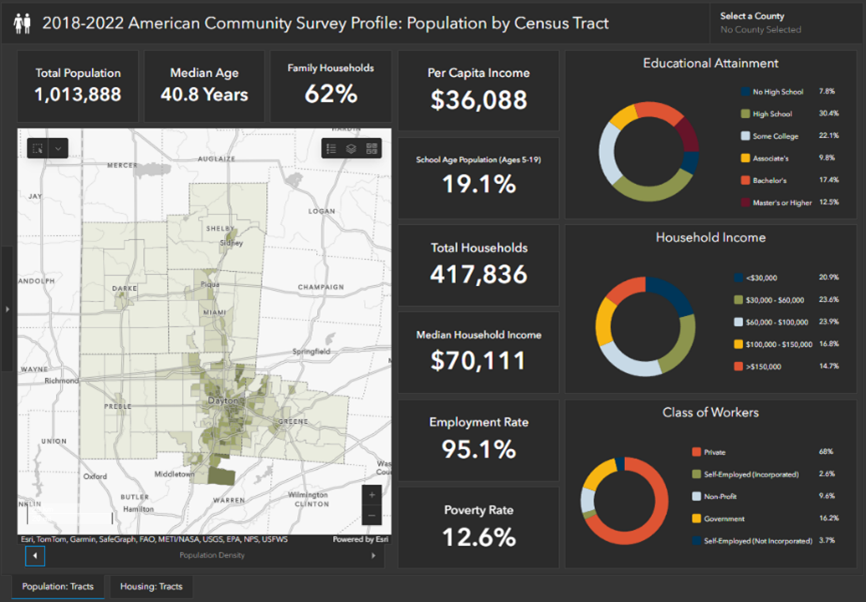Click the Household Income donut chart
866x602 pixels.
pyautogui.click(x=645, y=326)
